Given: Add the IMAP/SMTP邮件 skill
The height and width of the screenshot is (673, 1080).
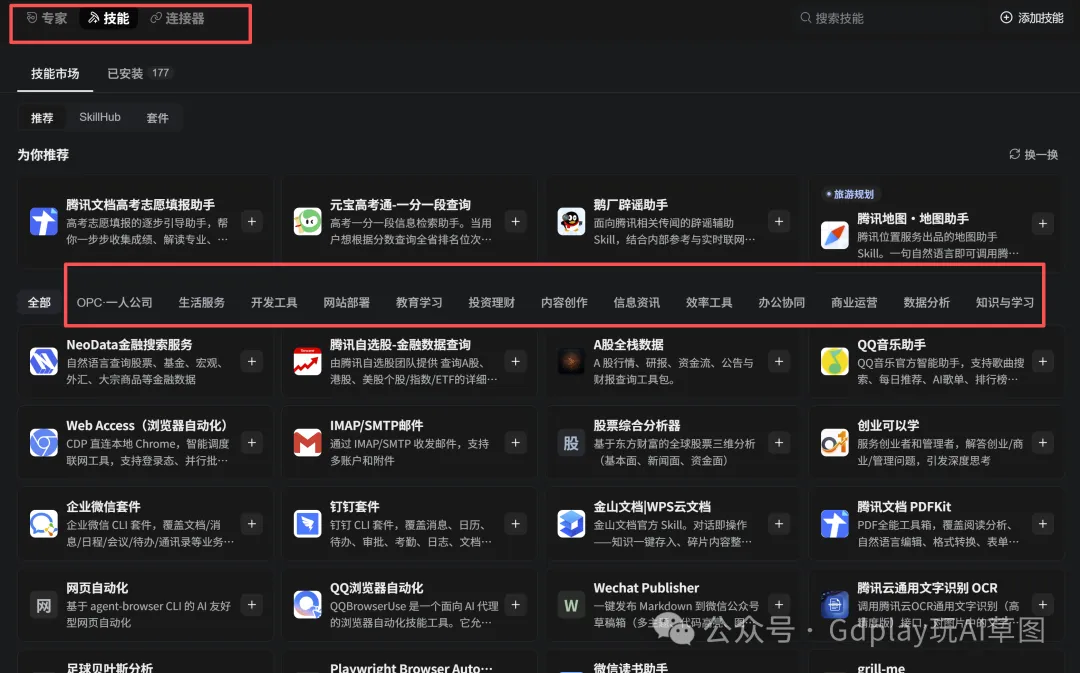Looking at the screenshot, I should pyautogui.click(x=515, y=443).
